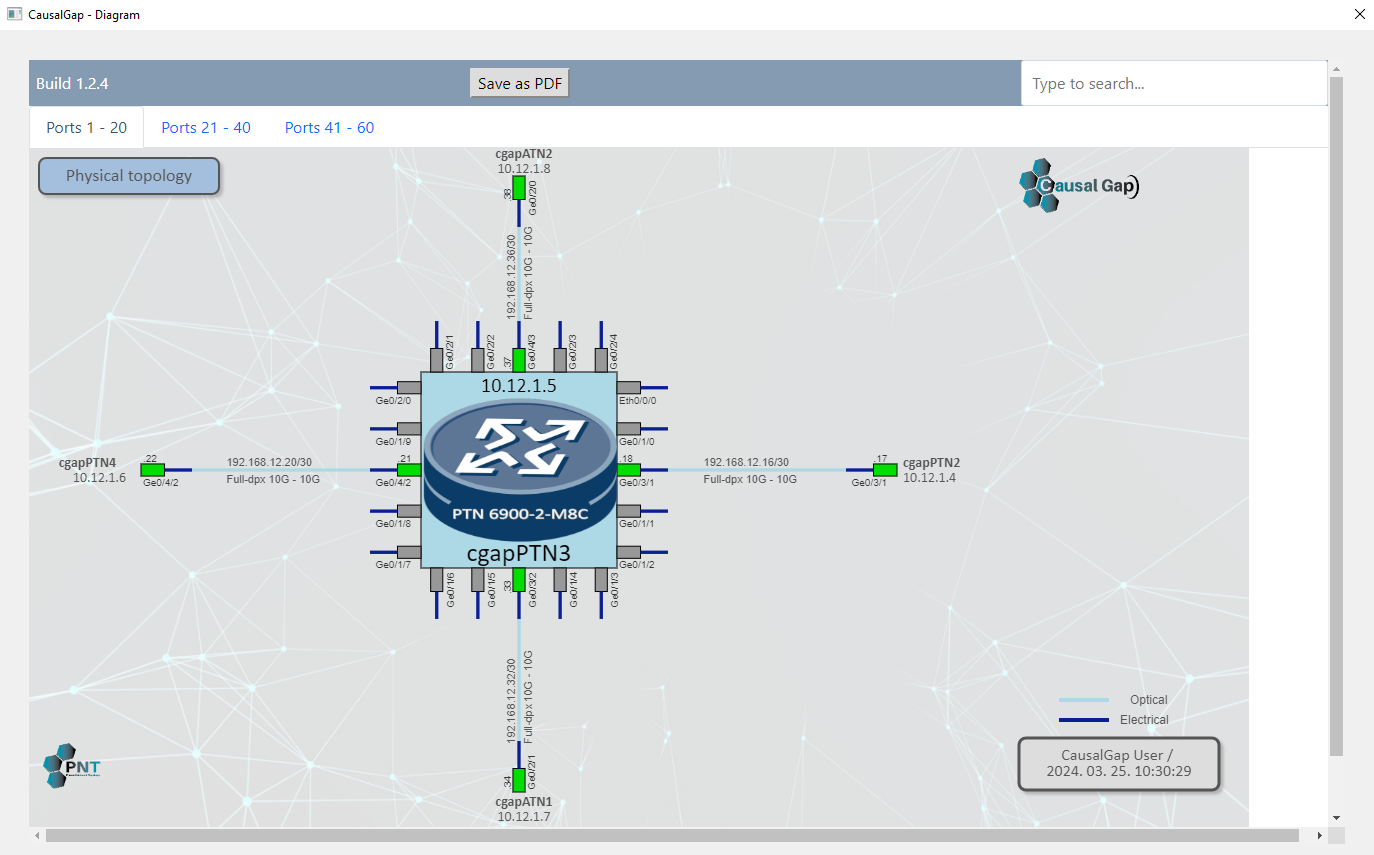Click IP address 10.12.1.4

(930, 478)
